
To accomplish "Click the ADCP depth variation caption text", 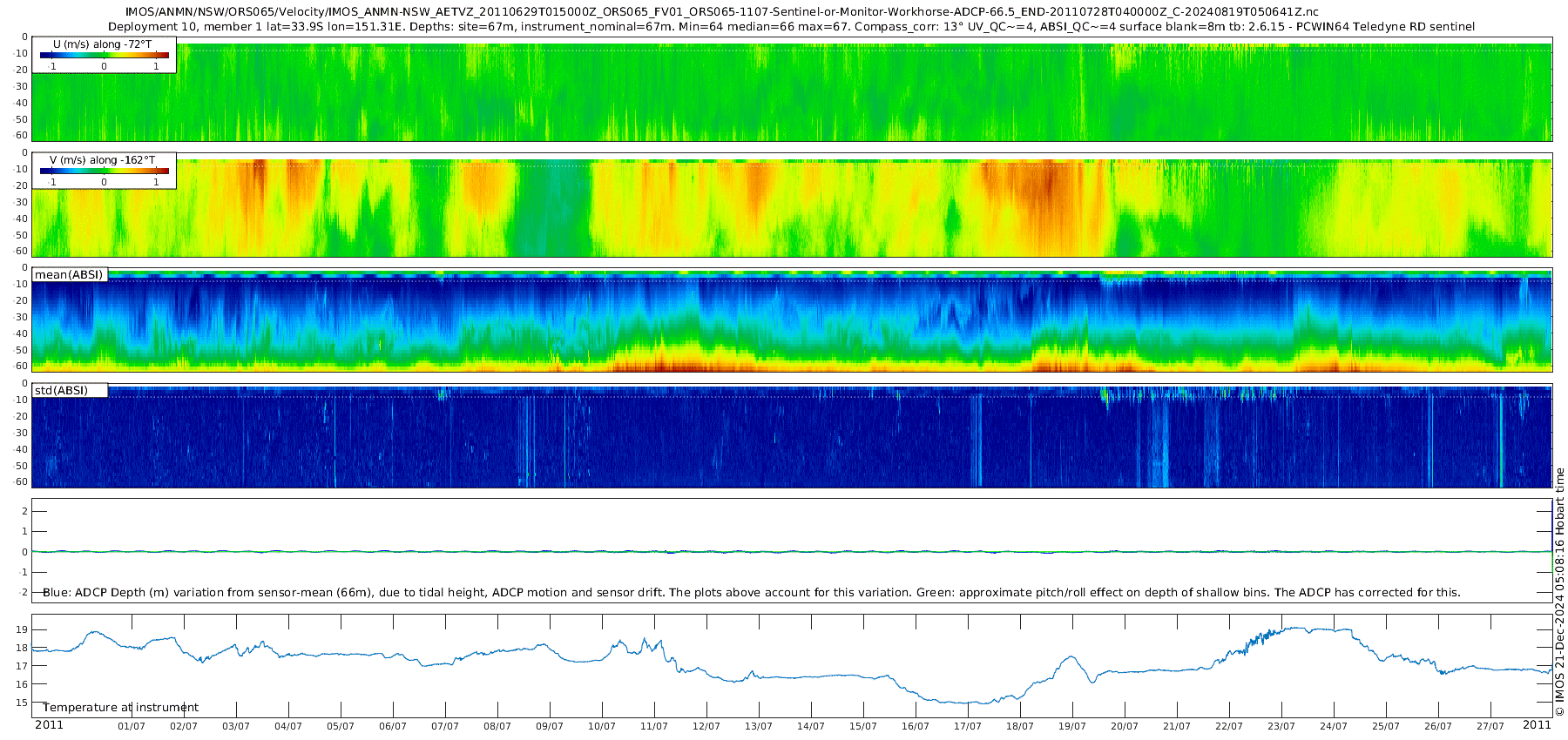I will [751, 593].
